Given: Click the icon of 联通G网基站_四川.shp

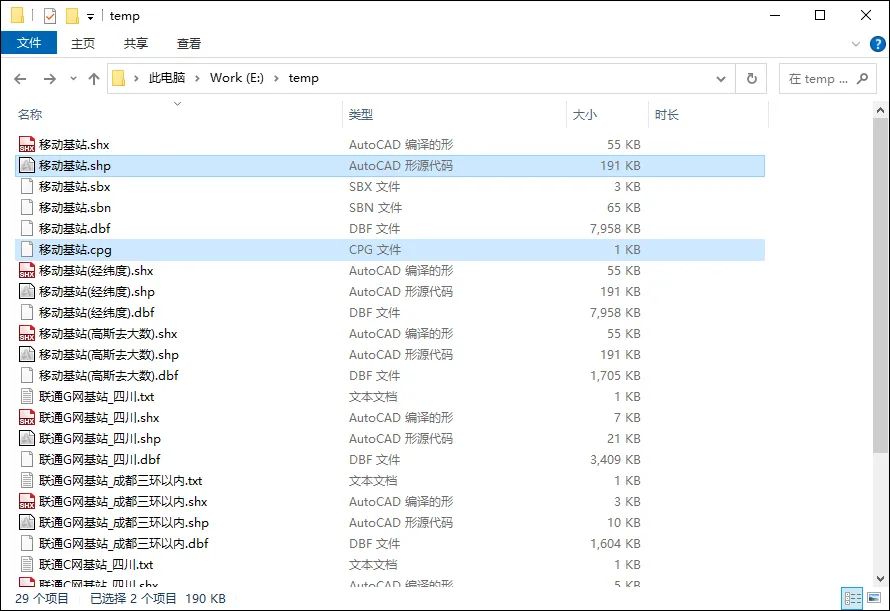Looking at the screenshot, I should pyautogui.click(x=27, y=438).
